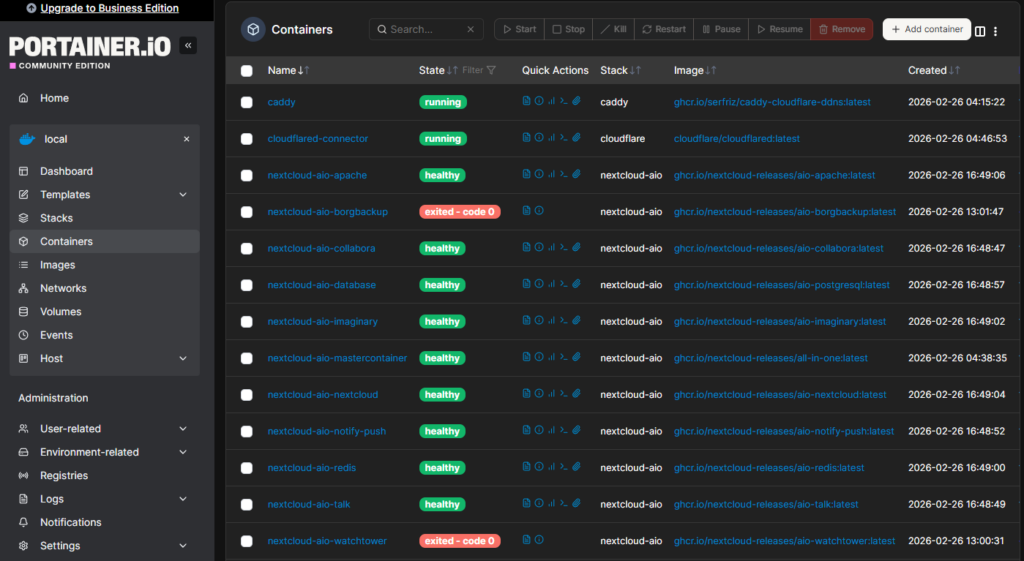The image size is (1024, 561).
Task: Select the caddy container checkbox
Action: pos(247,102)
